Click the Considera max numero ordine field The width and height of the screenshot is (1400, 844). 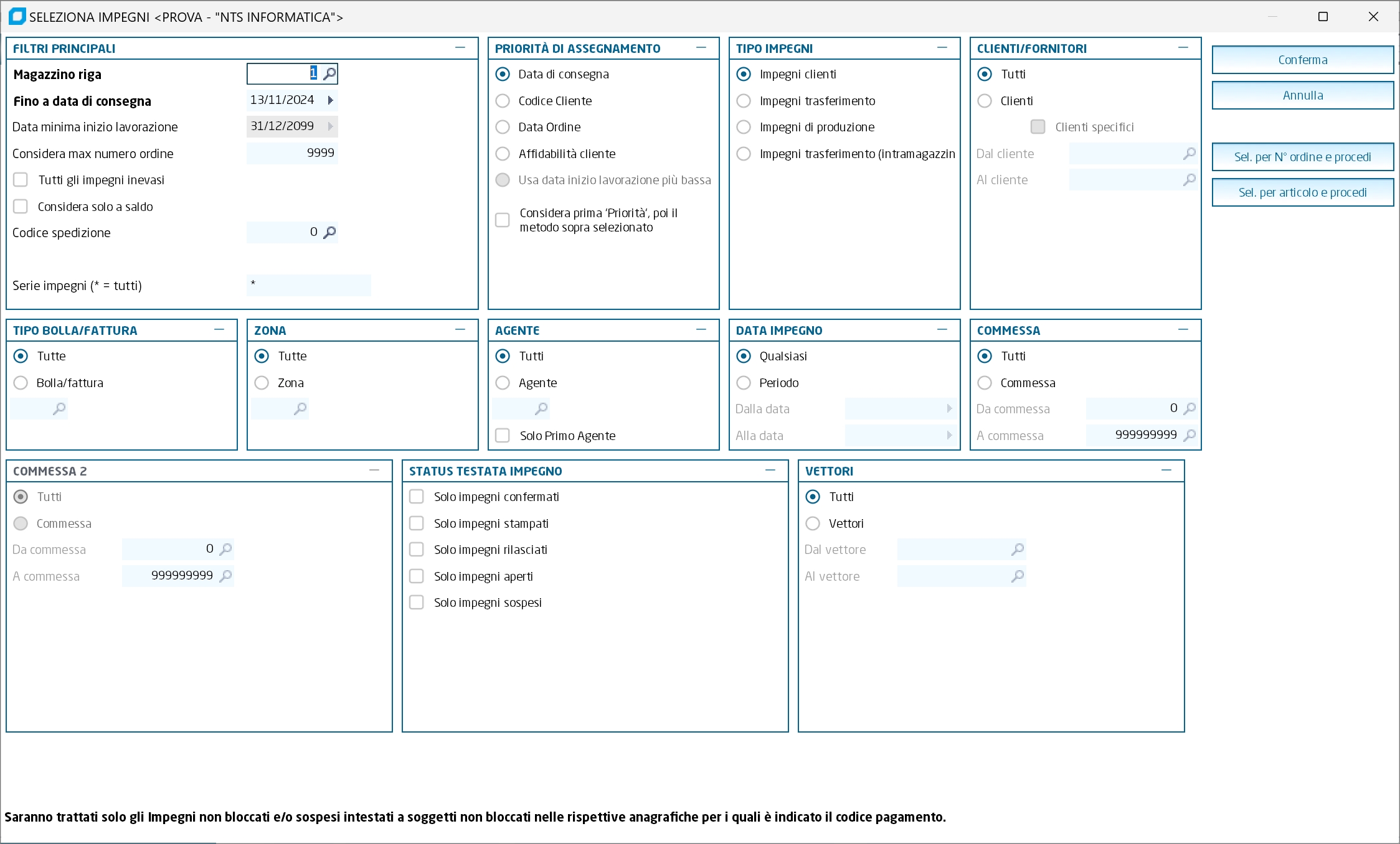click(x=292, y=153)
